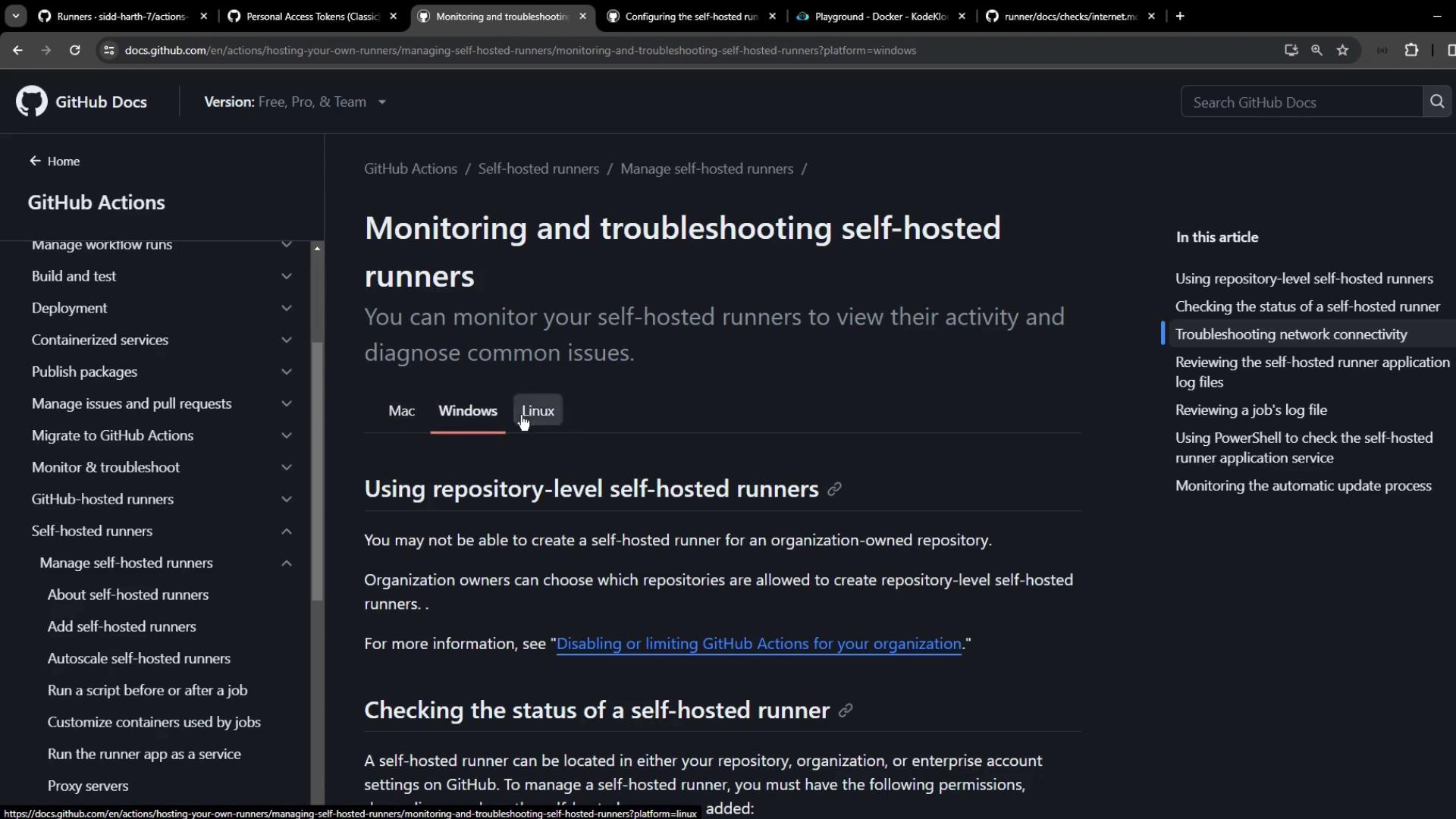
Task: Switch to the Linux platform tab
Action: [538, 410]
